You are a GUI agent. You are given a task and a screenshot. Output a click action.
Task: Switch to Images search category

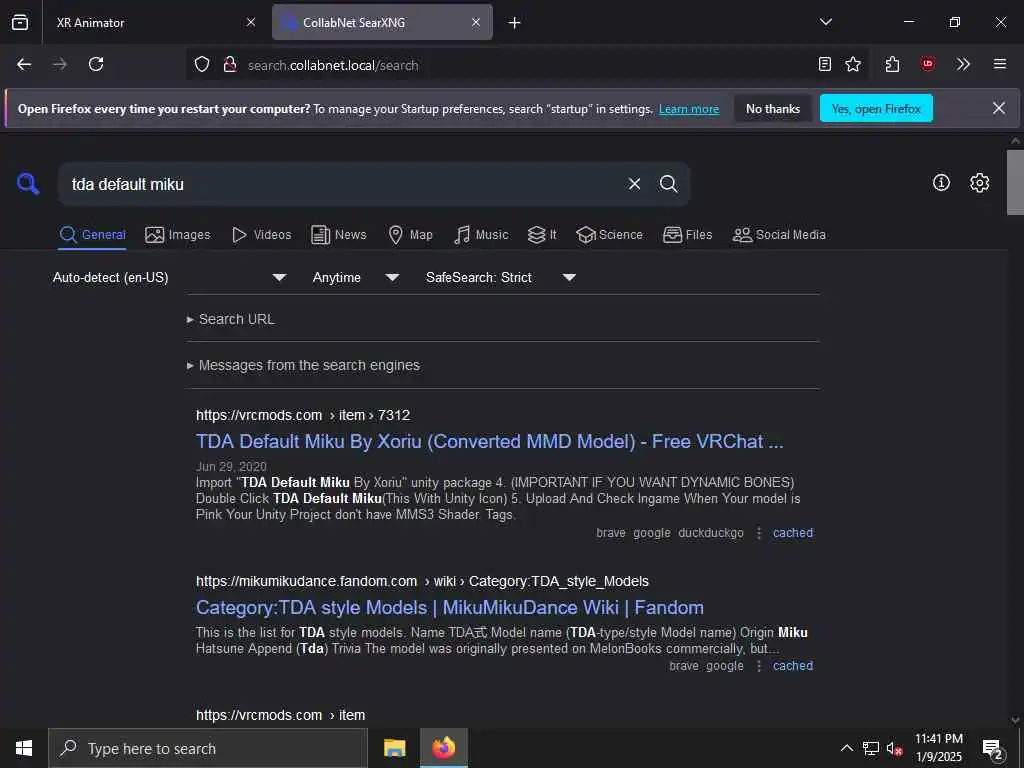[178, 235]
